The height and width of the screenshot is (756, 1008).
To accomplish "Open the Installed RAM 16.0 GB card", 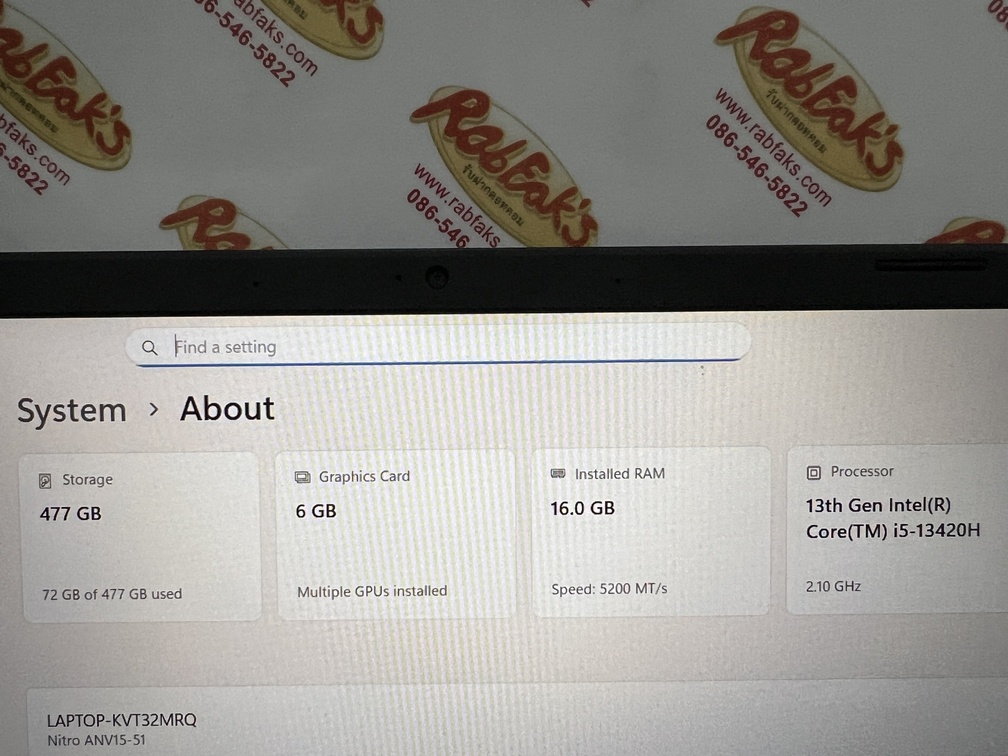I will pos(651,531).
